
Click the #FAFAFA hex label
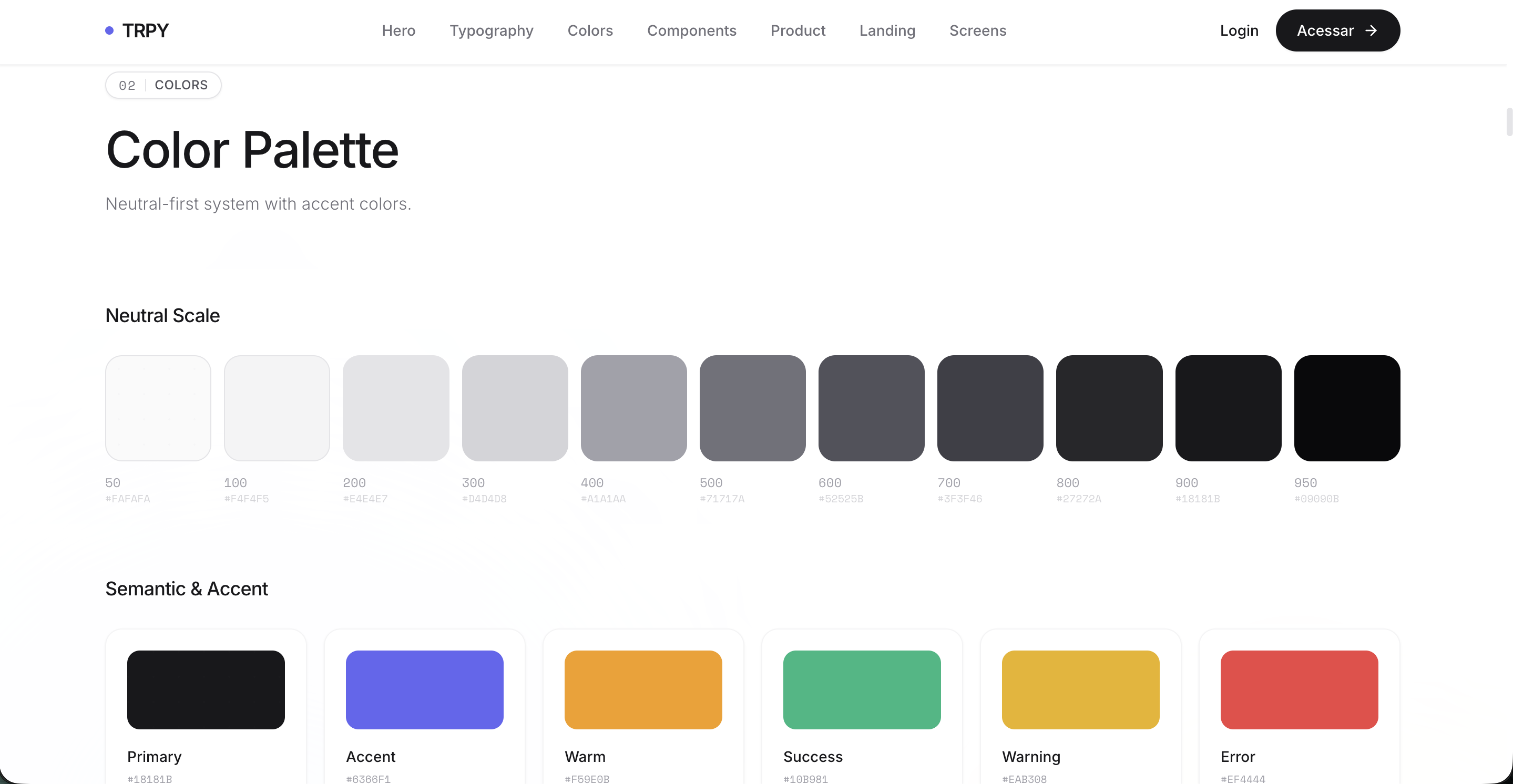coord(127,499)
